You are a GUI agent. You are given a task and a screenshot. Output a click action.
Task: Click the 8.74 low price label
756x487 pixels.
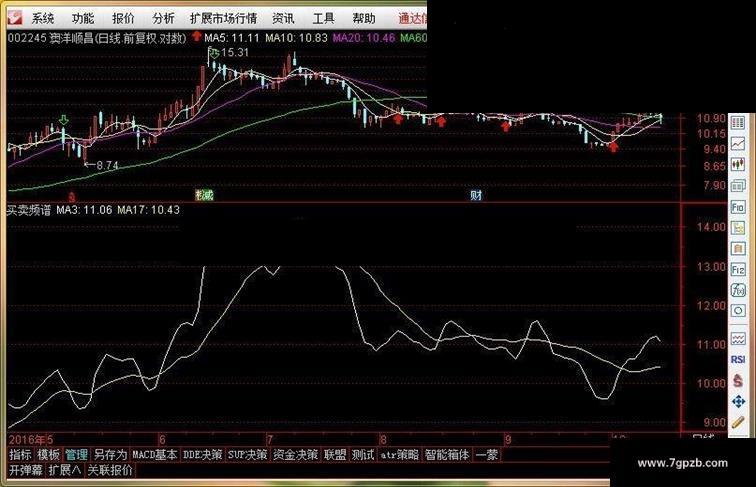click(x=107, y=165)
